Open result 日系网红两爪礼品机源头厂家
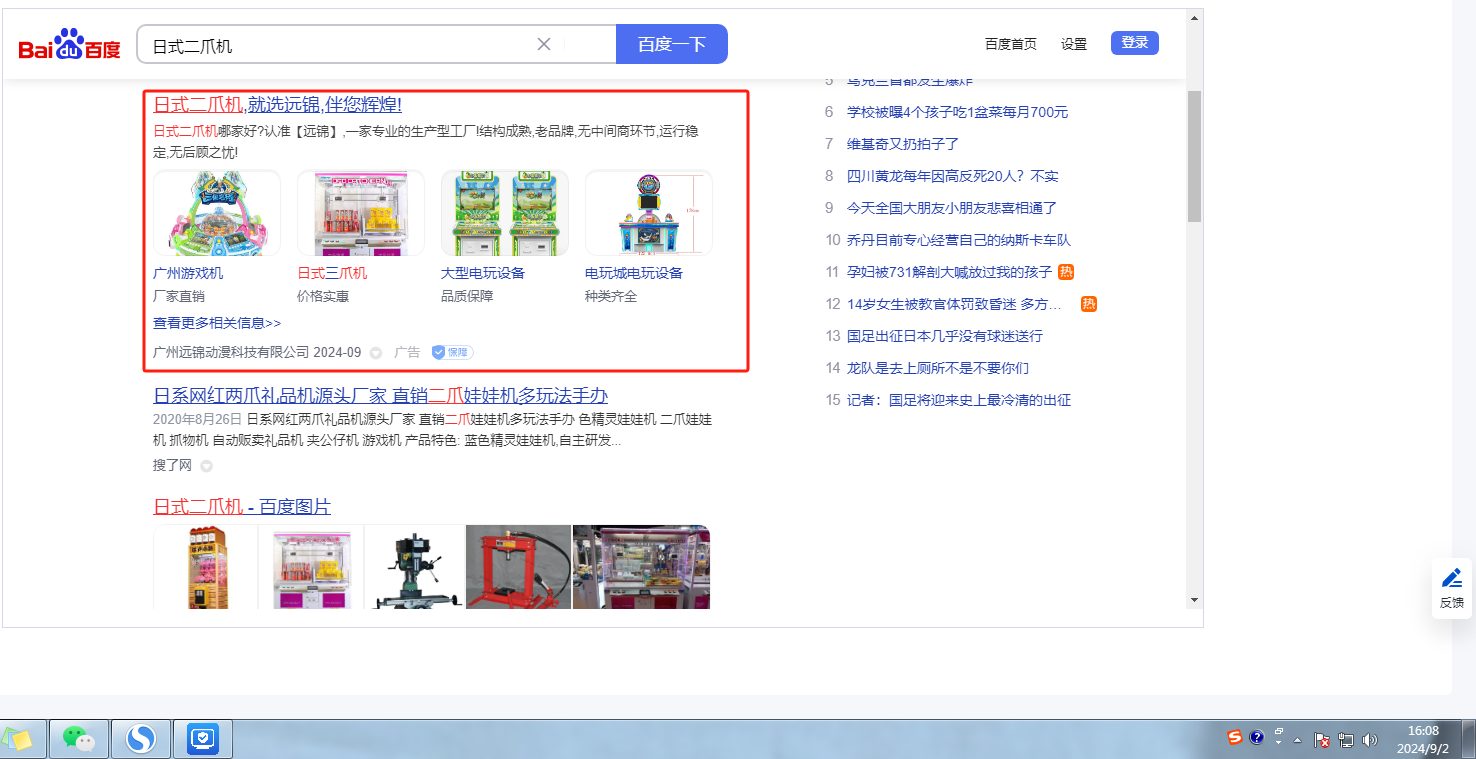The height and width of the screenshot is (759, 1476). pyautogui.click(x=380, y=395)
